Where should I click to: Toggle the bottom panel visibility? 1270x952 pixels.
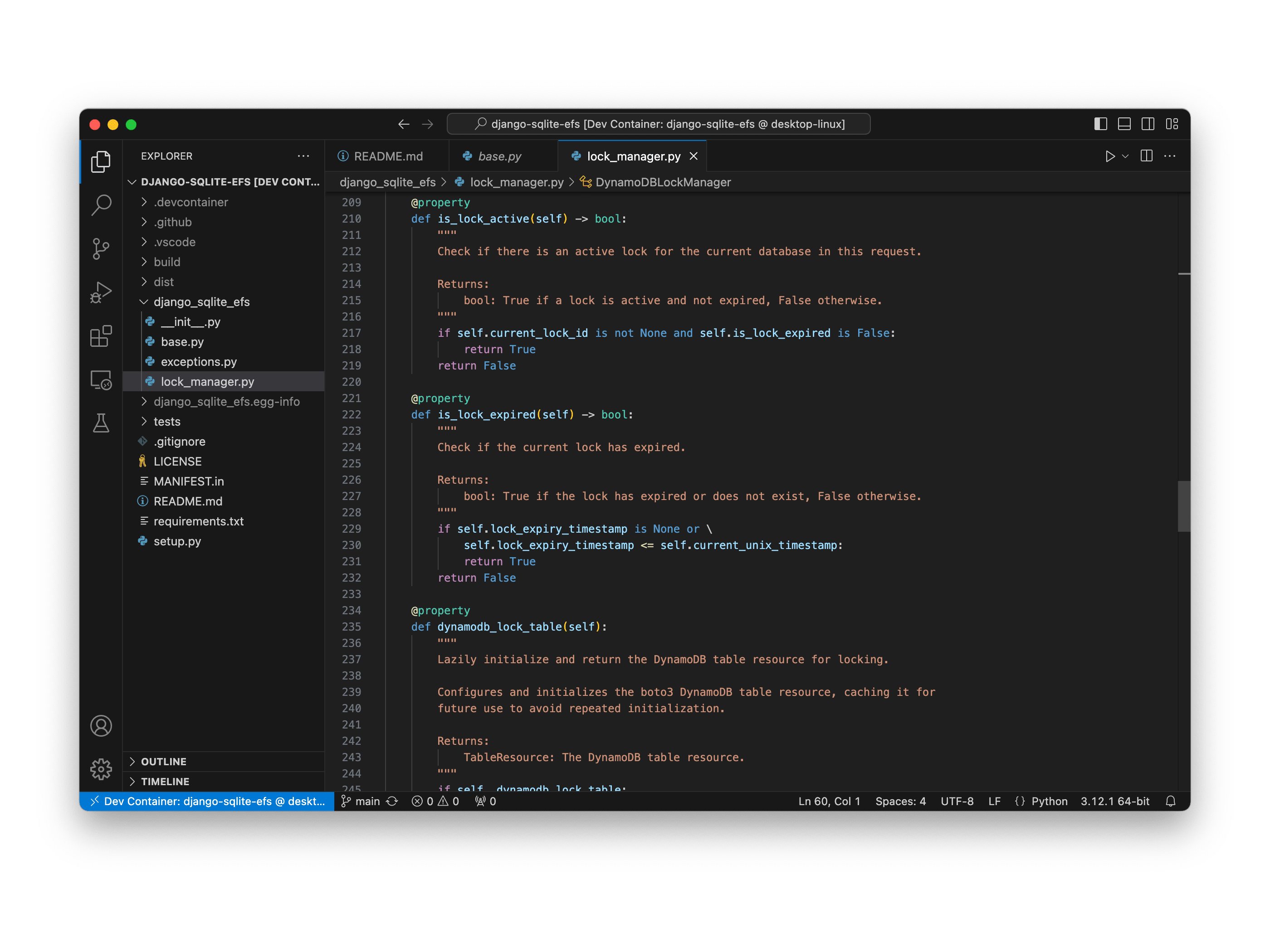point(1124,124)
